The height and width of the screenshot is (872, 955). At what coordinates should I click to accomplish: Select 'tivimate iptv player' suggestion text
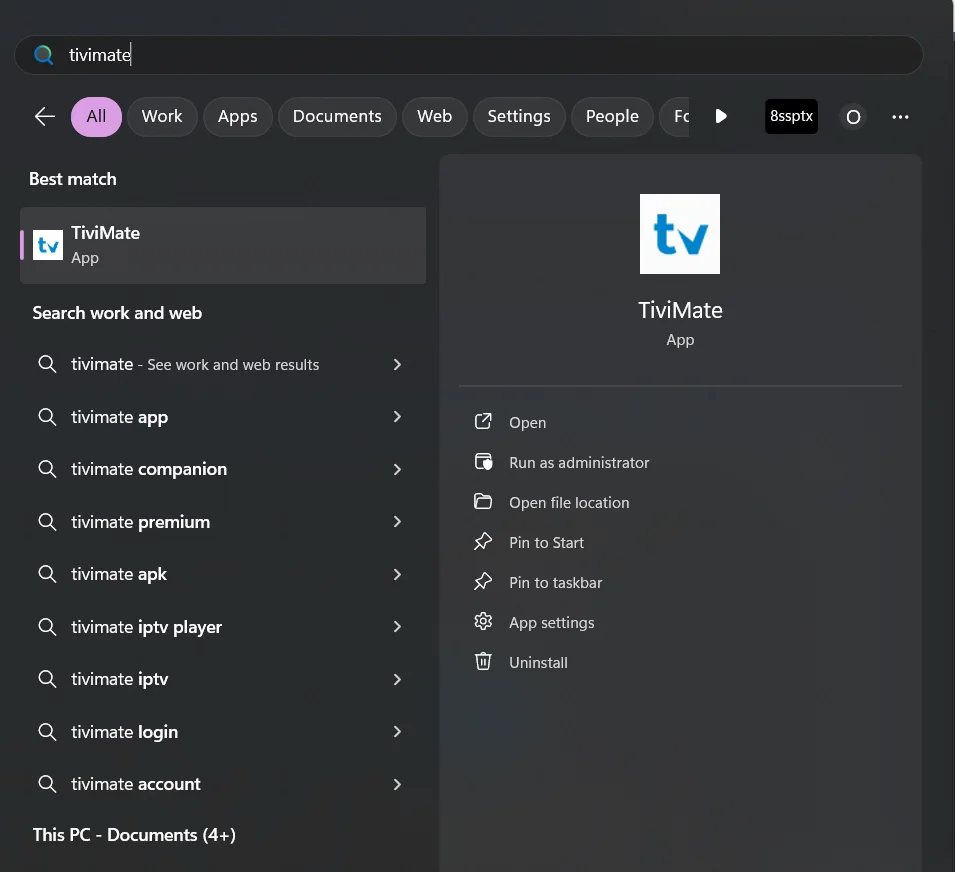click(146, 627)
